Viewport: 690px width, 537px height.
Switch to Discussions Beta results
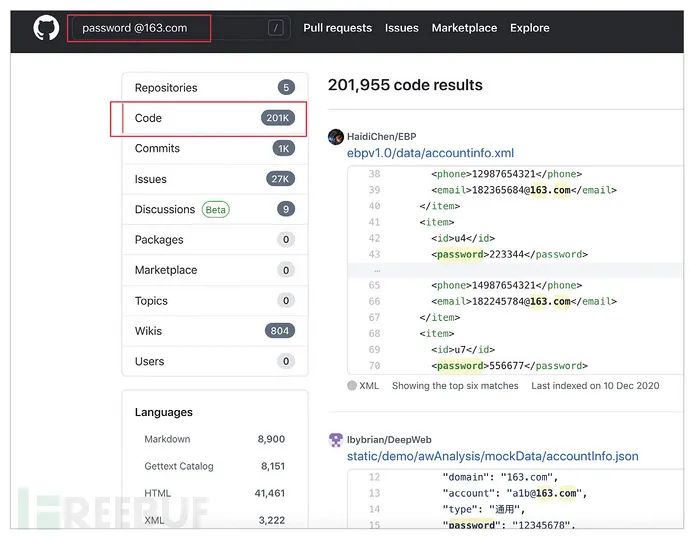[165, 209]
